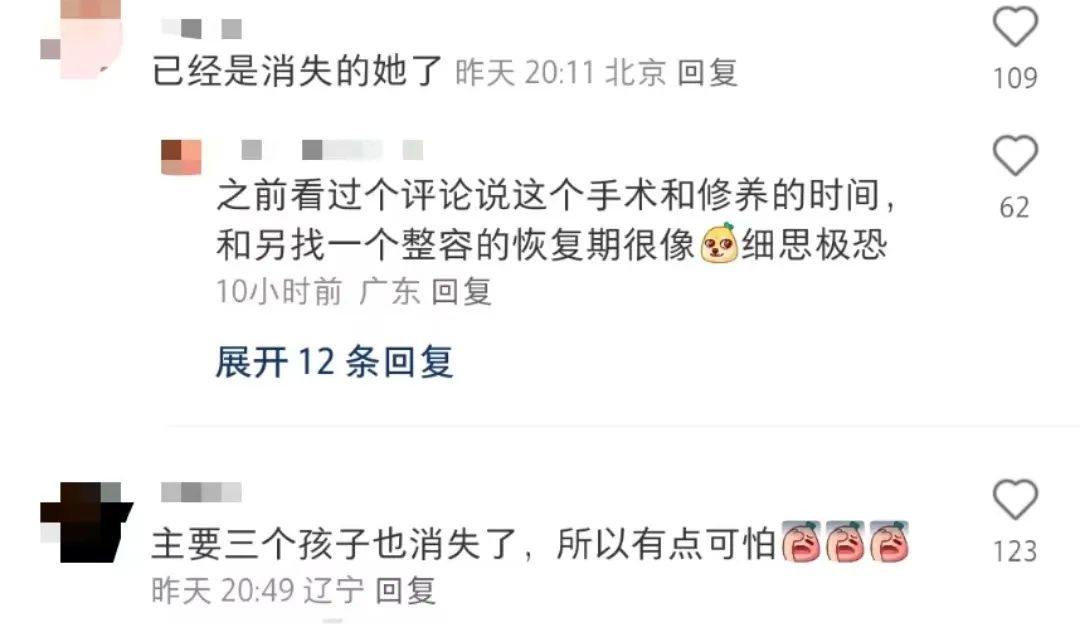
Task: Click the blurred username of the 辽宁 commenter
Action: click(x=201, y=492)
